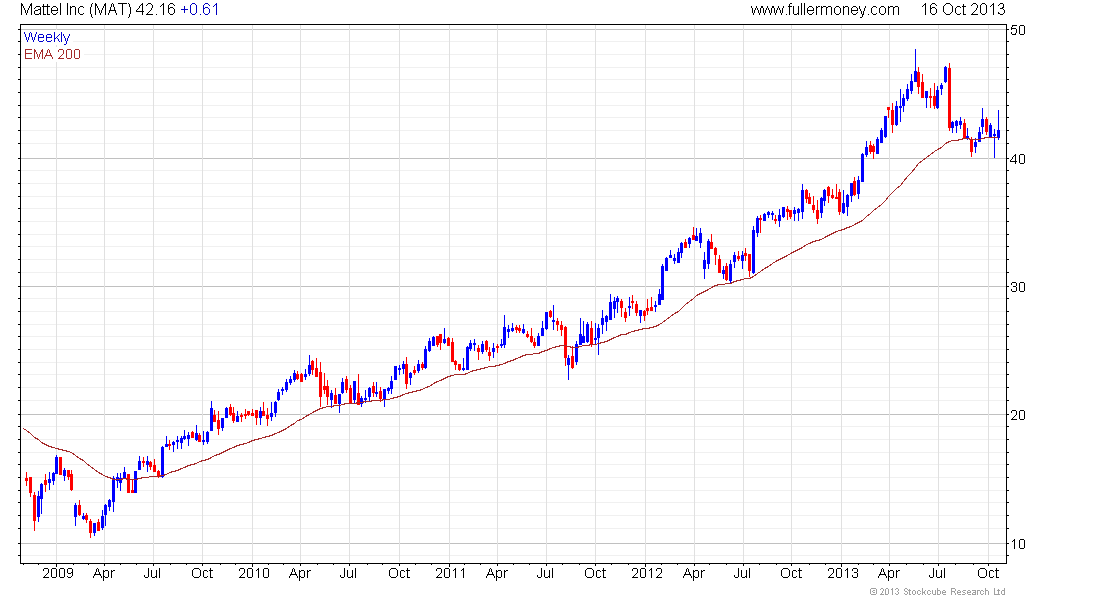The height and width of the screenshot is (600, 1100).
Task: Click the 20 price axis label
Action: 1018,415
